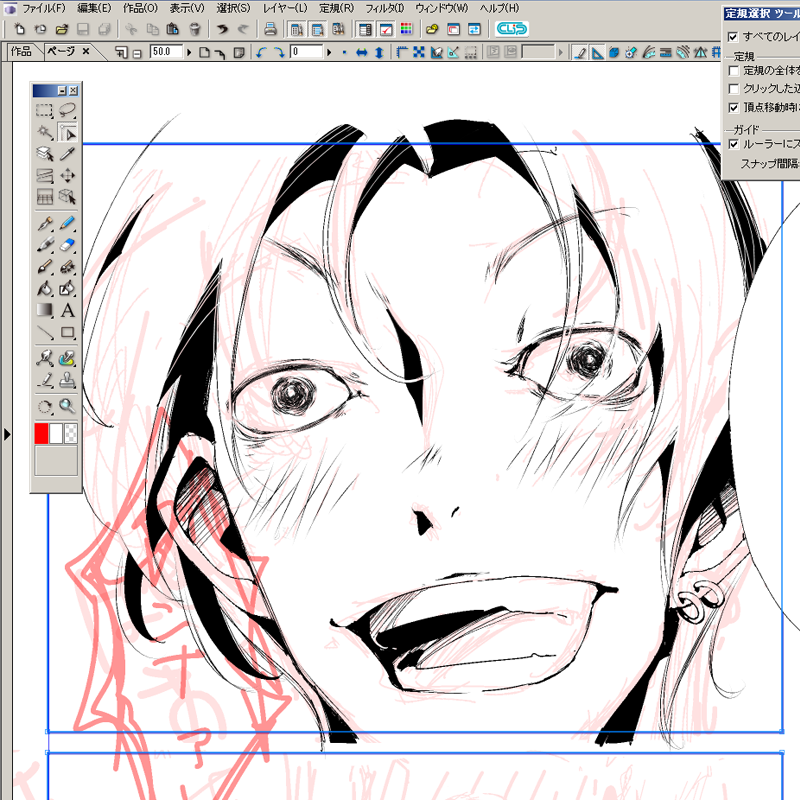Select the close-and-fill tool

67,289
